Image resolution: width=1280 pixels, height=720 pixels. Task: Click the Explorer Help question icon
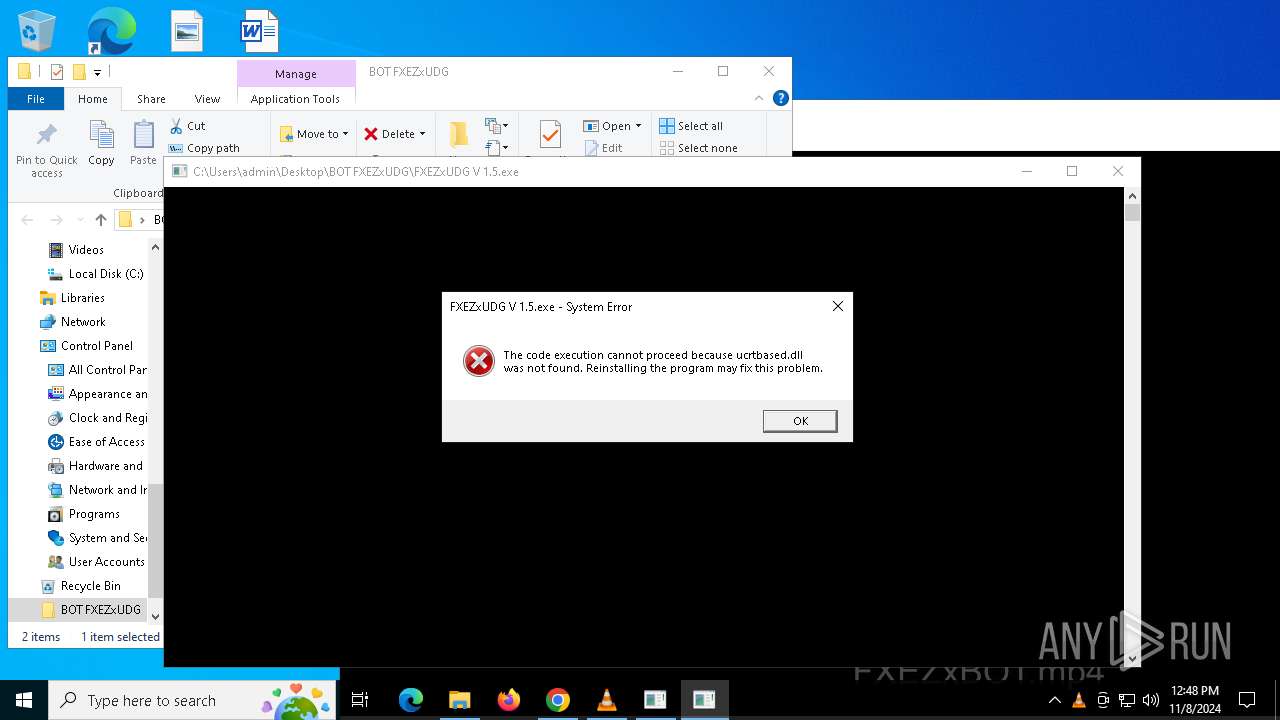point(781,98)
